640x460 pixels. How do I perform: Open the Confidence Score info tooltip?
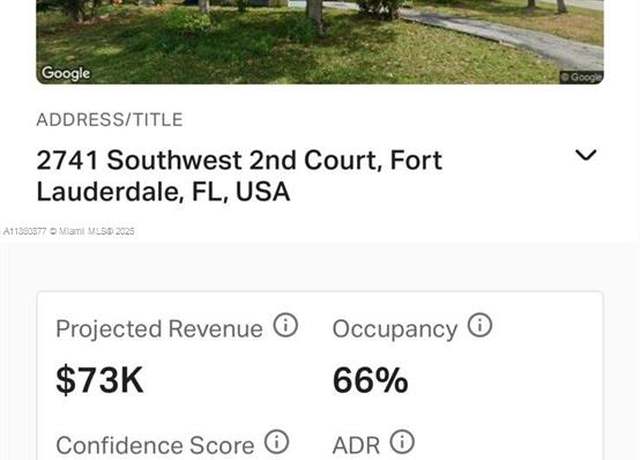[x=276, y=442]
